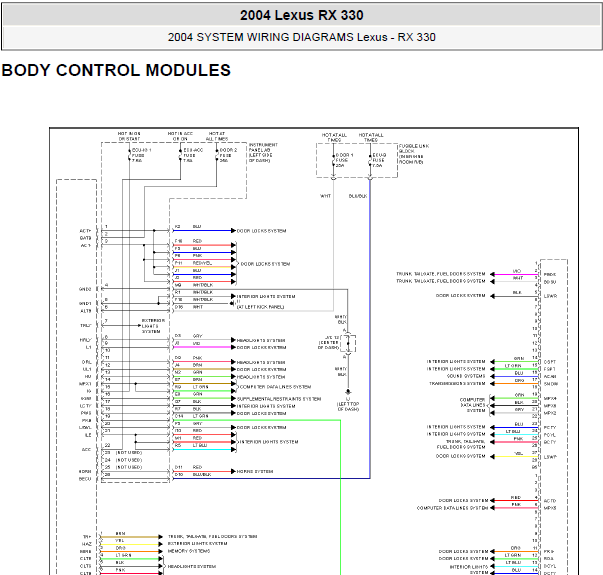
Task: Click the 'PCTY' pin label
Action: tap(550, 428)
